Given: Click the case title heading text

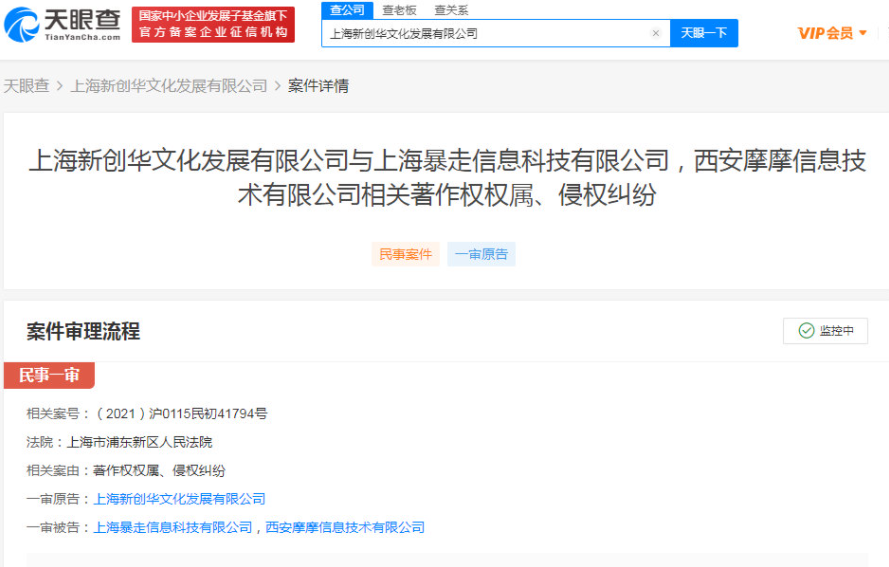Looking at the screenshot, I should (447, 177).
